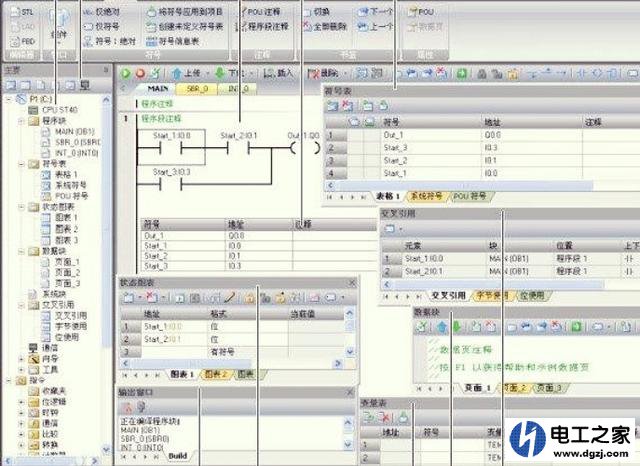Open the Table 1 tab in the symbol table
The width and height of the screenshot is (640, 466).
(x=387, y=197)
